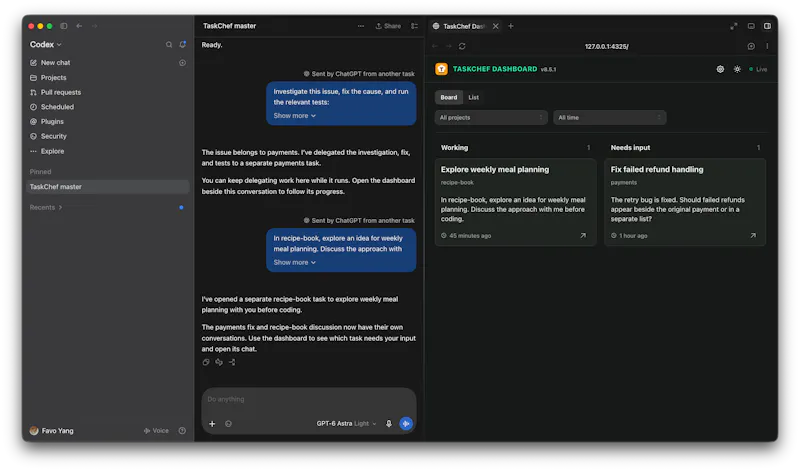800x471 pixels.
Task: Click the Working column header
Action: [455, 148]
